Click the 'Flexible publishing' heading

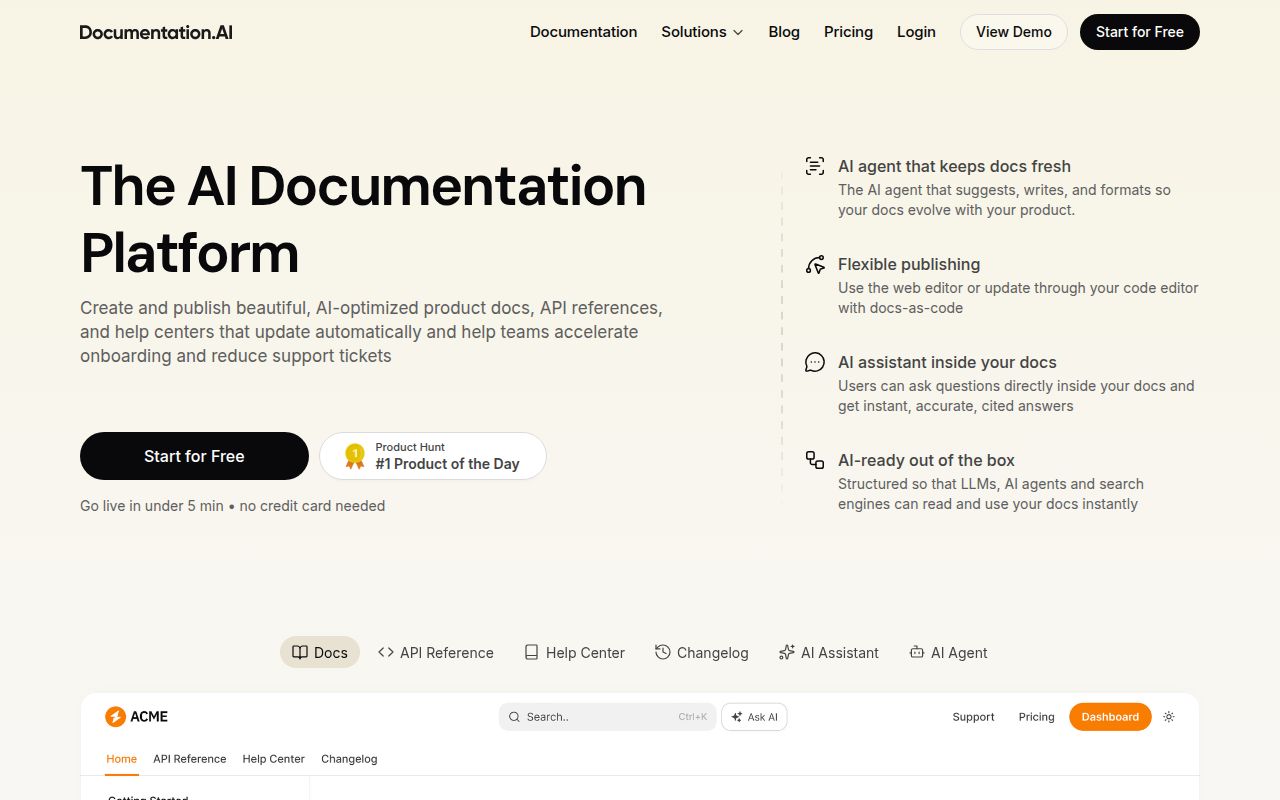pyautogui.click(x=909, y=264)
